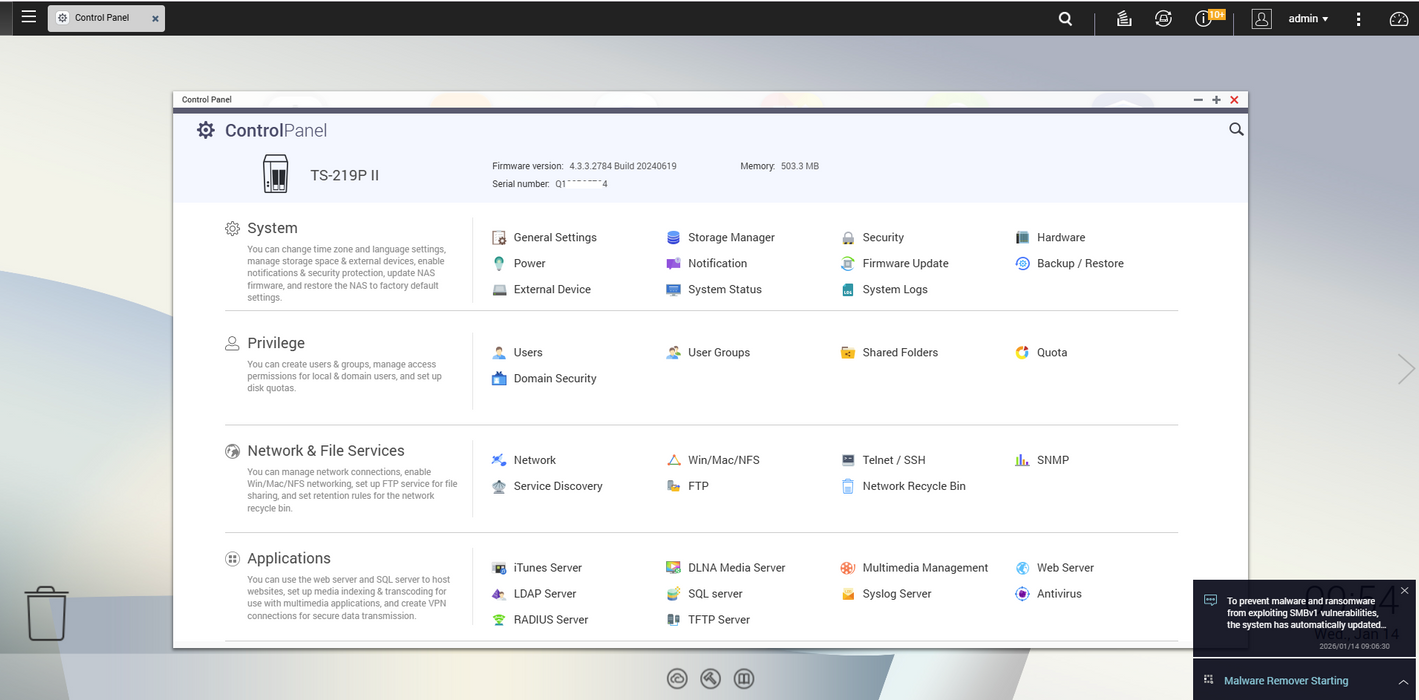Click the Firmware Update icon
Viewport: 1419px width, 700px height.
click(x=848, y=264)
